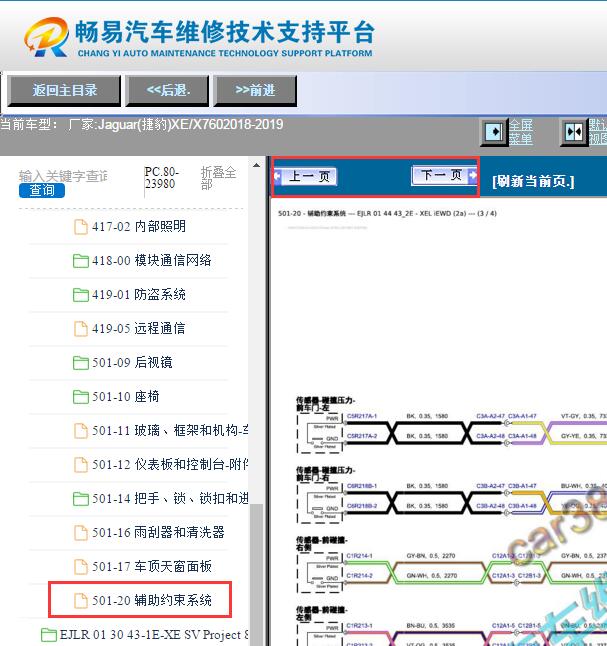Expand the 418-00 模块通信网络 folder

[151, 260]
